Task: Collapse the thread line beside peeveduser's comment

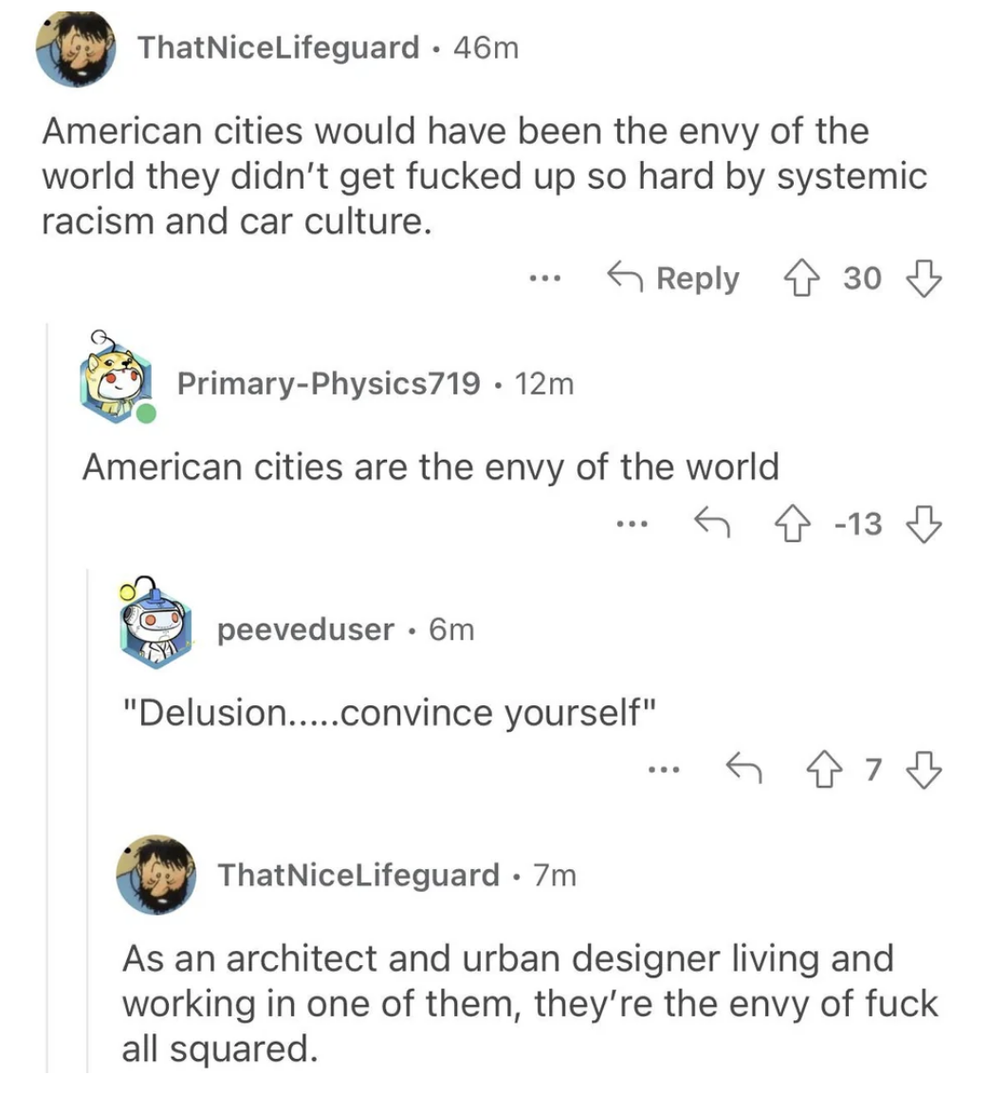Action: pos(88,820)
